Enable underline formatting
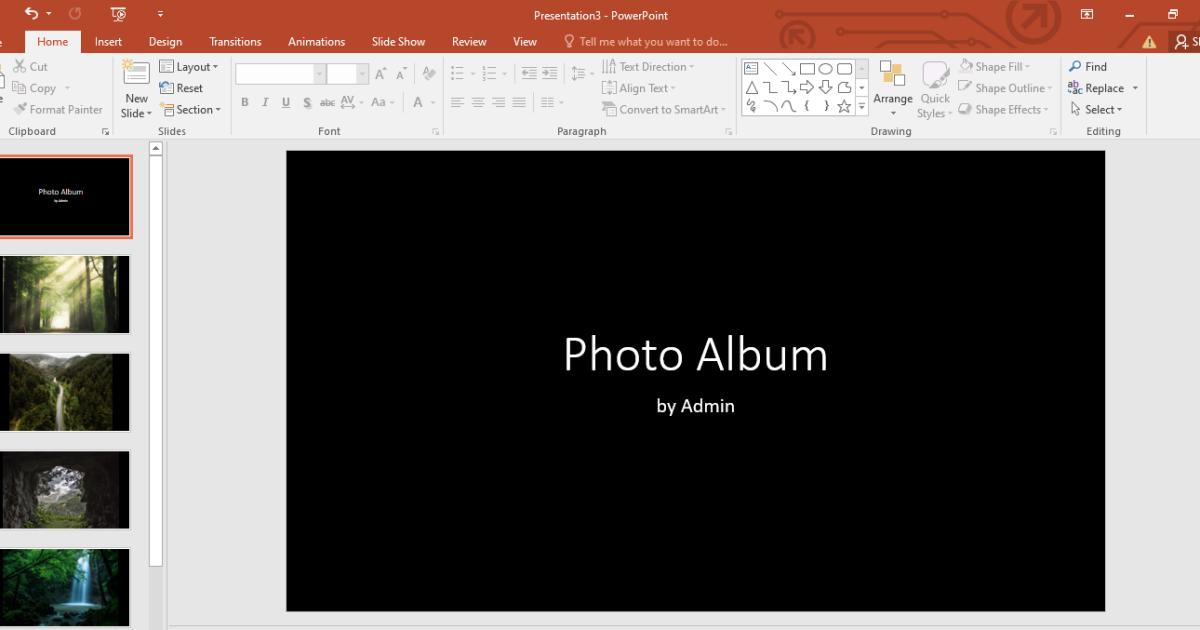Screen dimensions: 1200x630 (285, 101)
